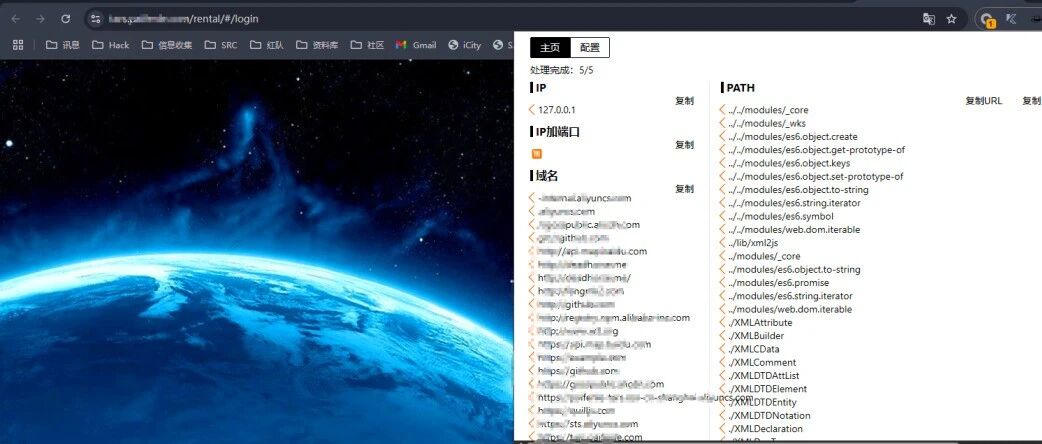Reload the page with the refresh icon
Image resolution: width=1042 pixels, height=444 pixels.
pos(65,19)
